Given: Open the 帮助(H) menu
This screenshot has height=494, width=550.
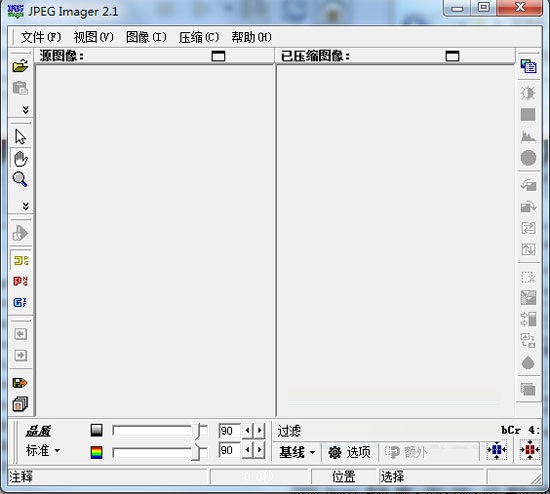Looking at the screenshot, I should [x=251, y=37].
